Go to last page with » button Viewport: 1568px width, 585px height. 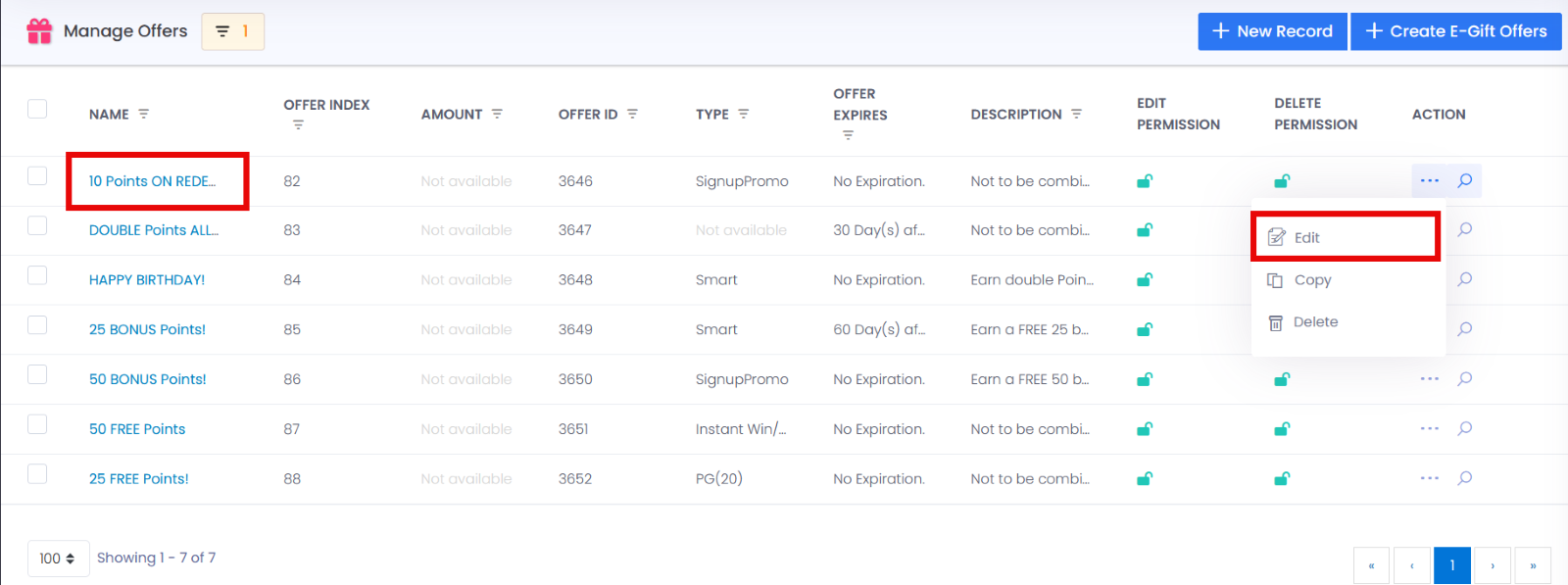coord(1533,565)
